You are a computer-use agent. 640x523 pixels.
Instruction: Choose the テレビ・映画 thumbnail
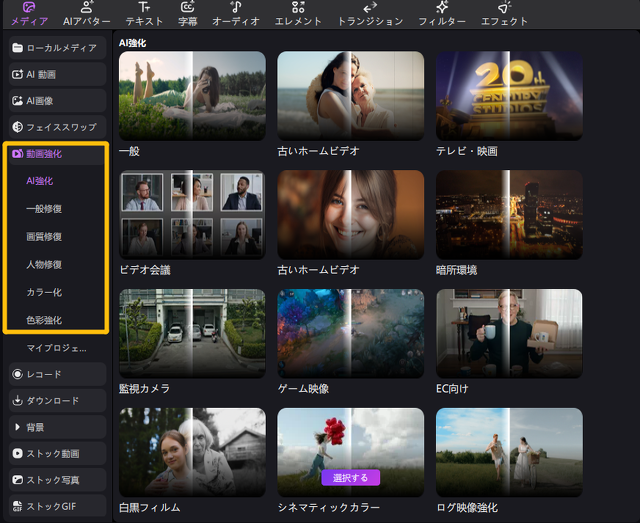(509, 96)
